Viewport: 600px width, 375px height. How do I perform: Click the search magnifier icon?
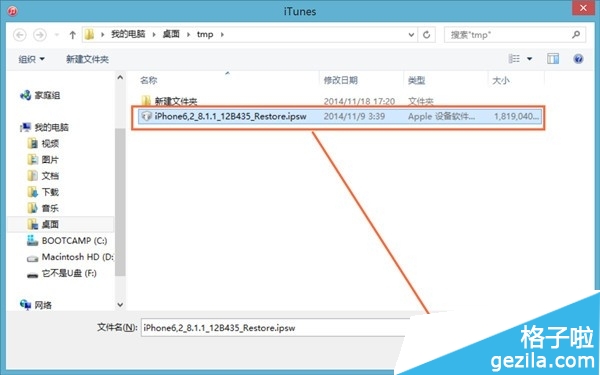[x=576, y=34]
